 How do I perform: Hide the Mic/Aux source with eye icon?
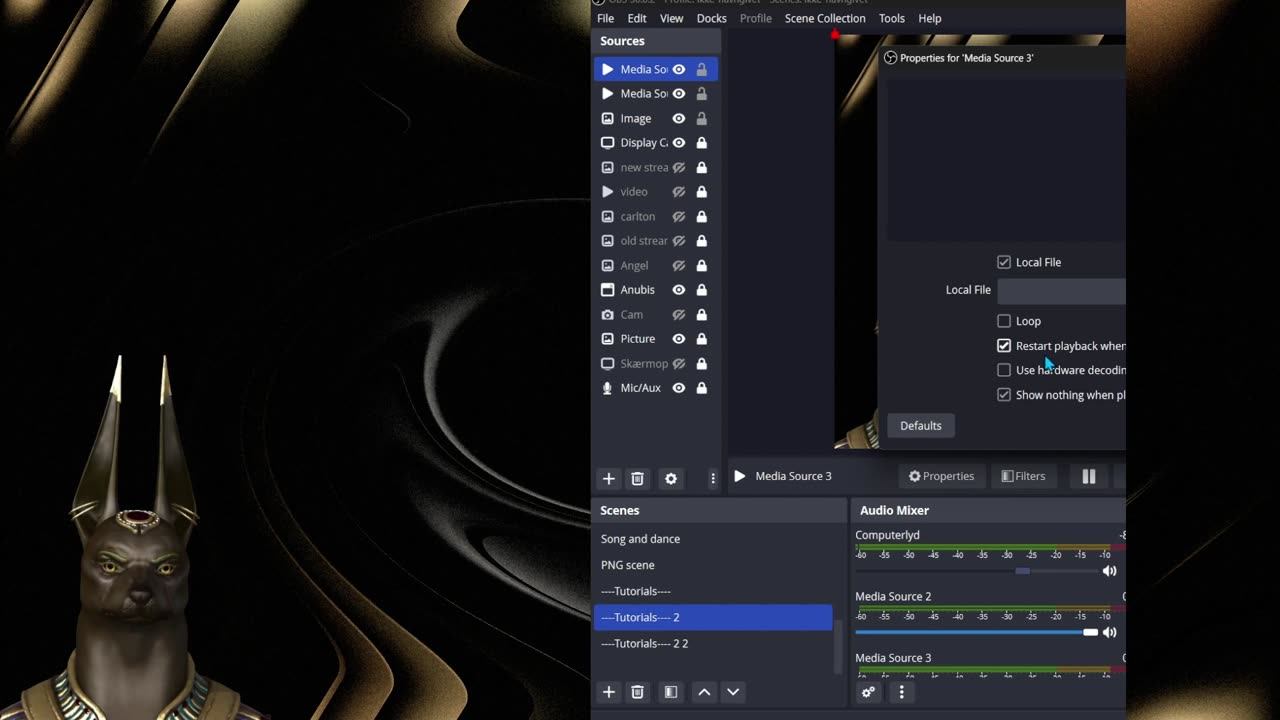[x=679, y=388]
